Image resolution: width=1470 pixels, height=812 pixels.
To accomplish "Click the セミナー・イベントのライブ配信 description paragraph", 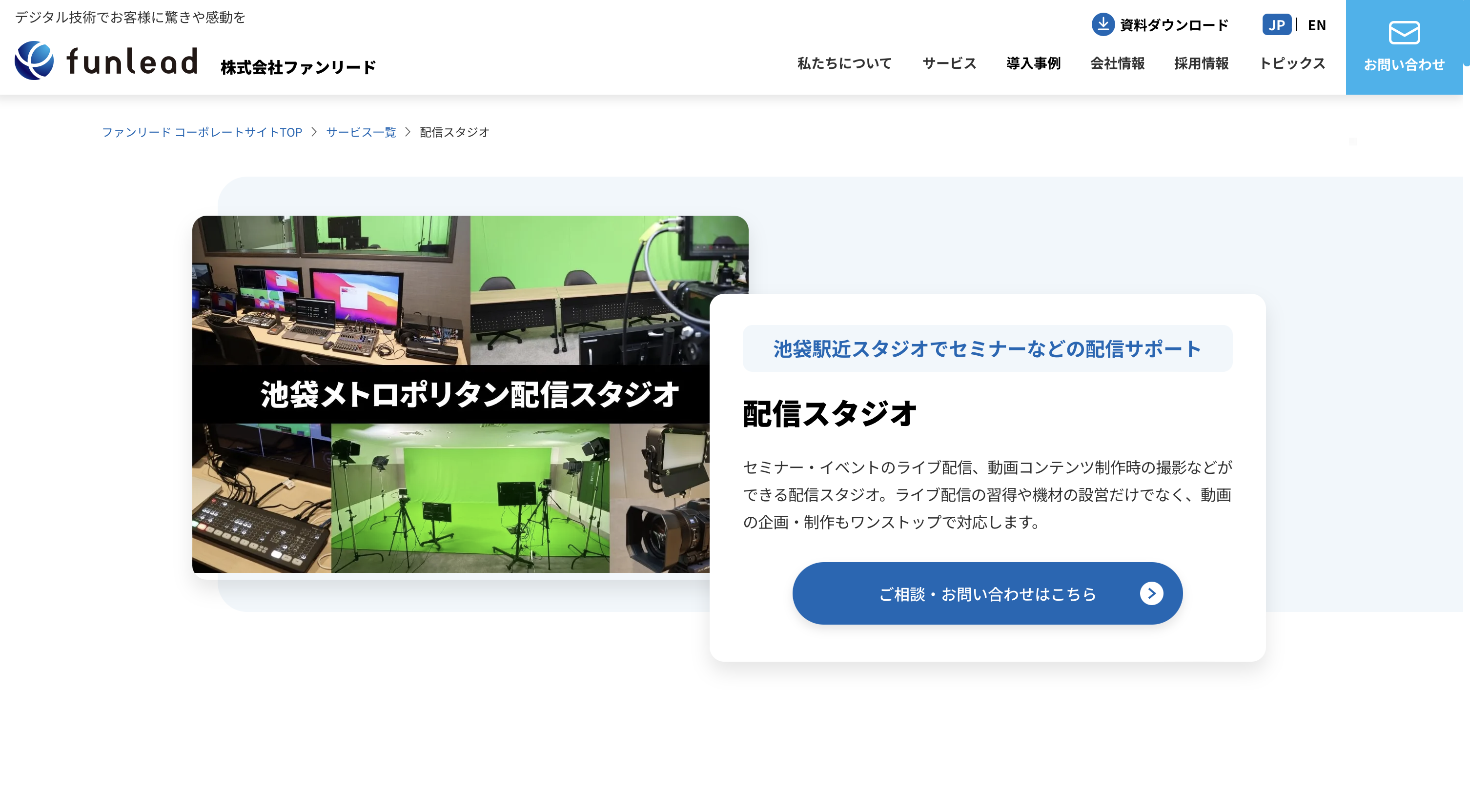I will coord(987,494).
